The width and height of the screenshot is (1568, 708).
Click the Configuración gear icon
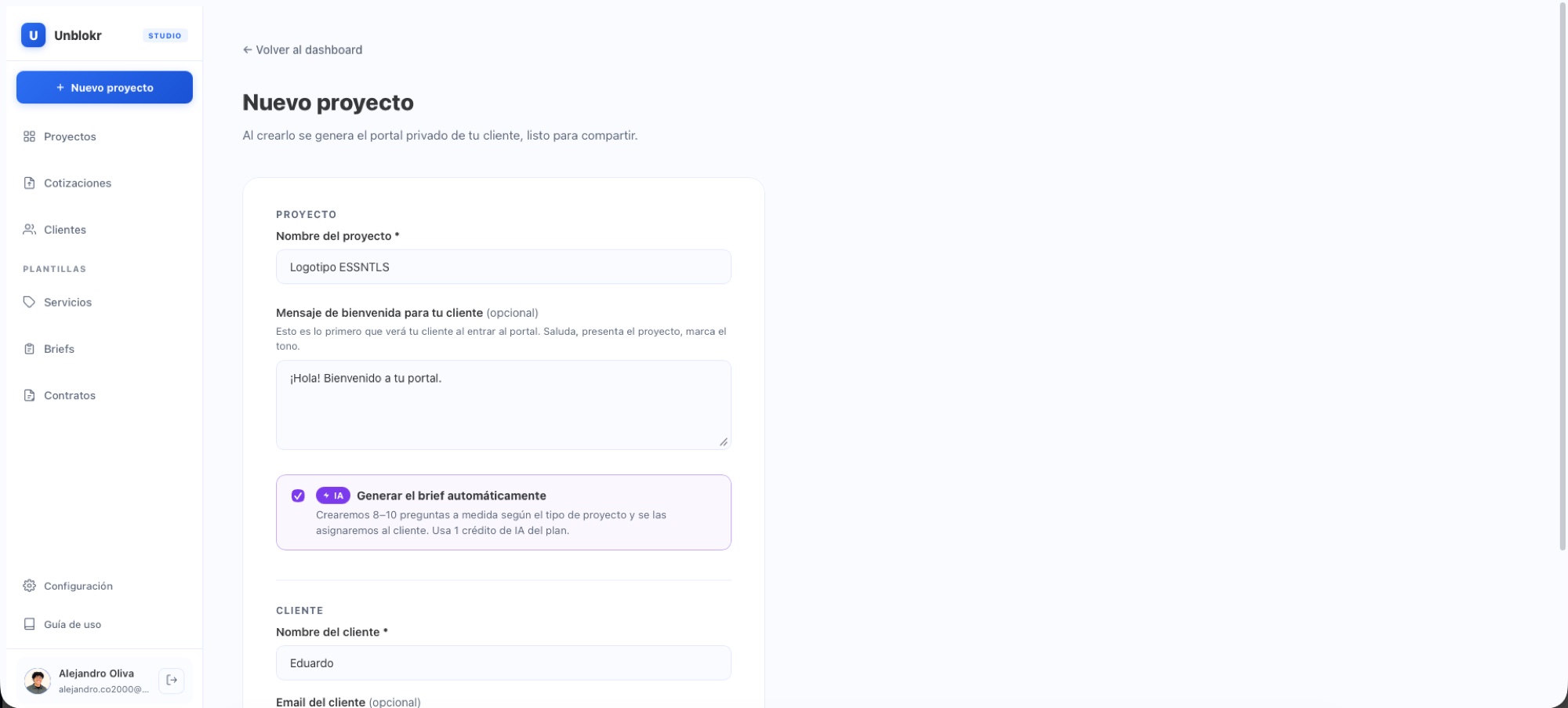pos(29,586)
